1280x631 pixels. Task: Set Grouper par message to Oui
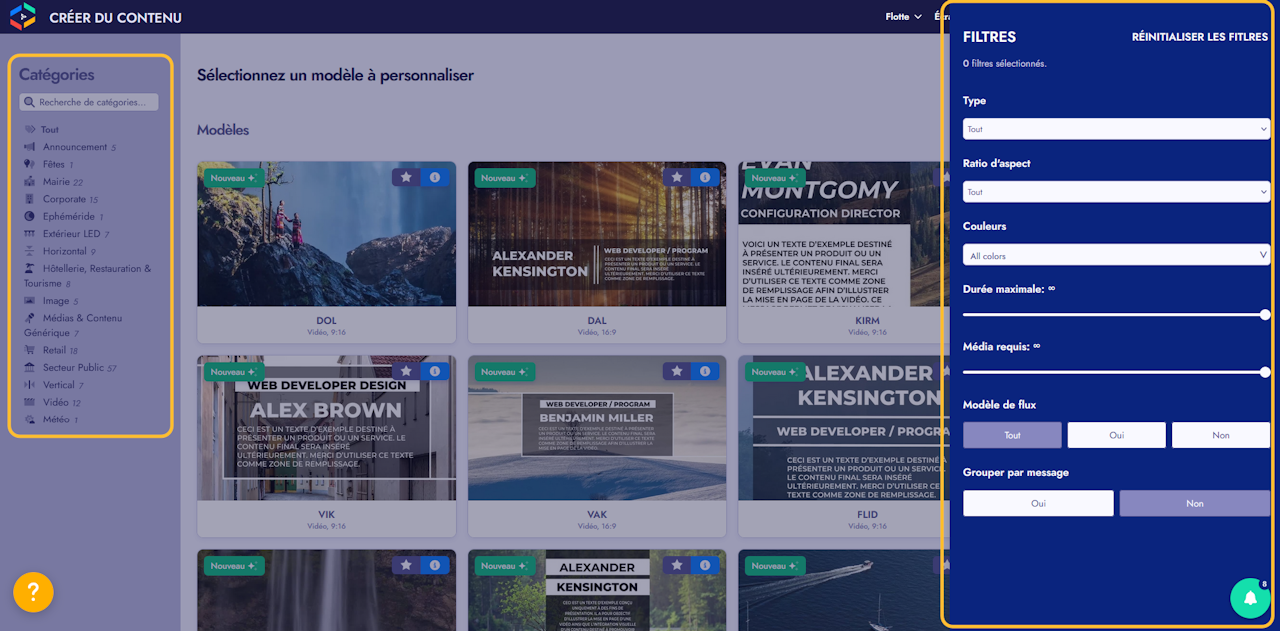tap(1038, 503)
